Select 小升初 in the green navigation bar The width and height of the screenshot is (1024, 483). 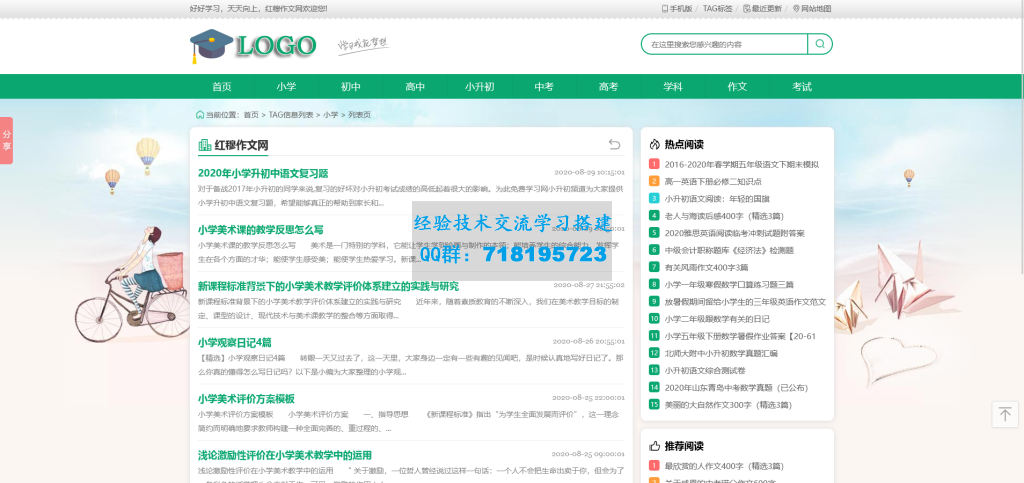pyautogui.click(x=479, y=87)
